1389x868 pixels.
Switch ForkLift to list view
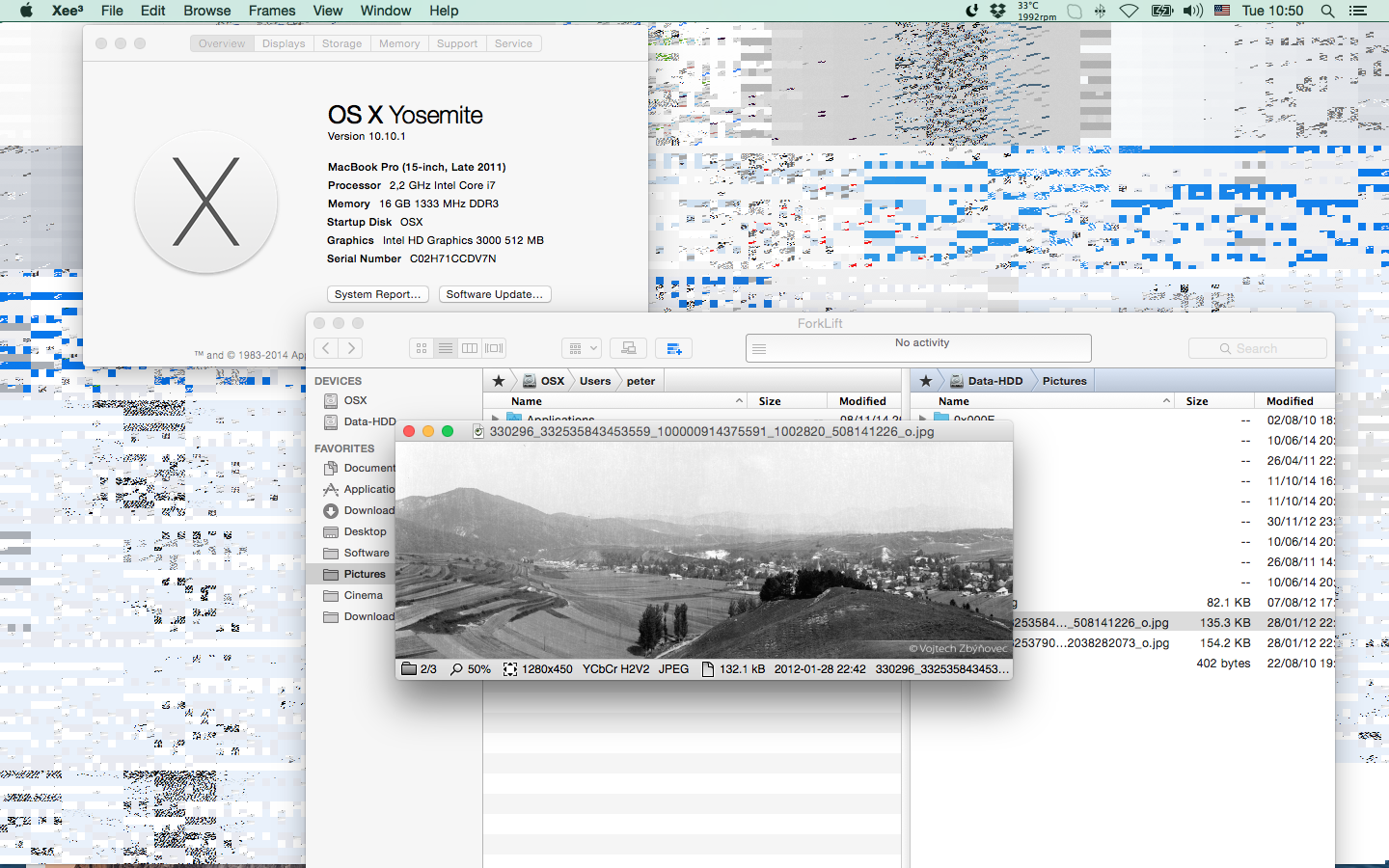tap(446, 348)
